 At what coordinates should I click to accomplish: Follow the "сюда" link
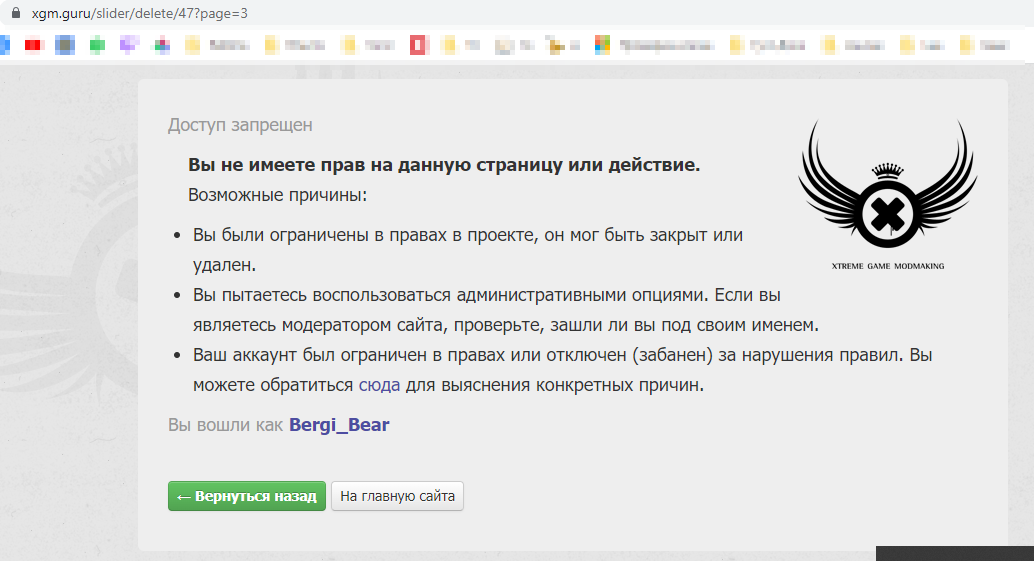coord(380,384)
